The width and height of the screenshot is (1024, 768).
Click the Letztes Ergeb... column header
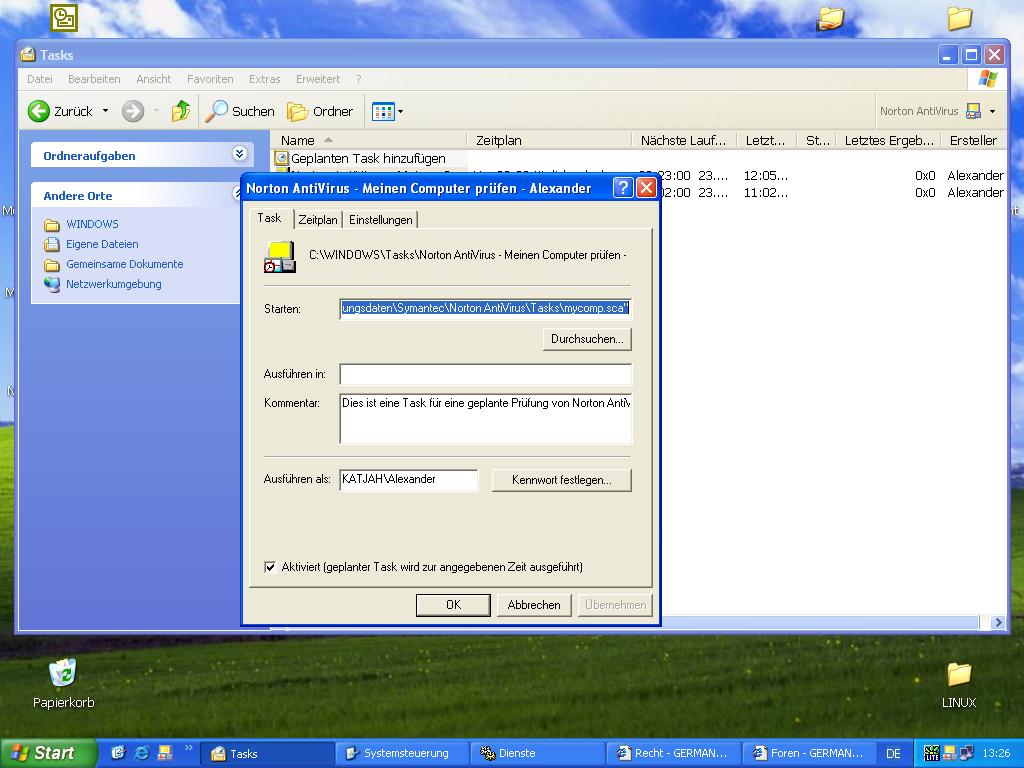889,140
